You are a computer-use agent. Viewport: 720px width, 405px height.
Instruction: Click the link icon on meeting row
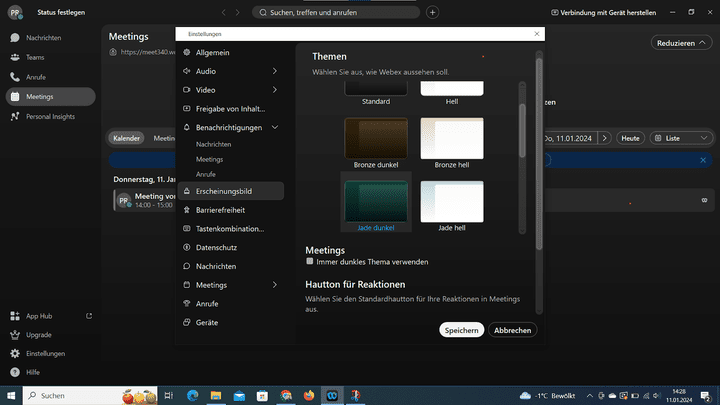tap(704, 200)
